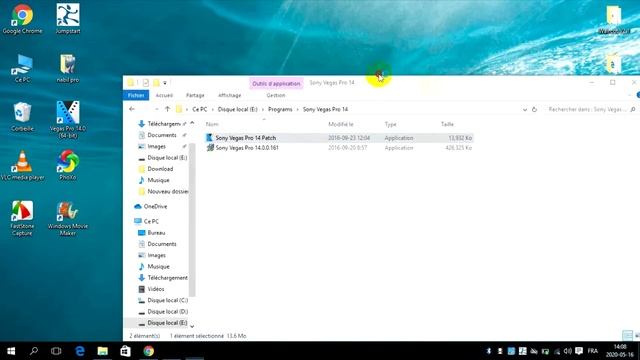
Task: Select the Outils d'application contextual tab
Action: [x=276, y=84]
